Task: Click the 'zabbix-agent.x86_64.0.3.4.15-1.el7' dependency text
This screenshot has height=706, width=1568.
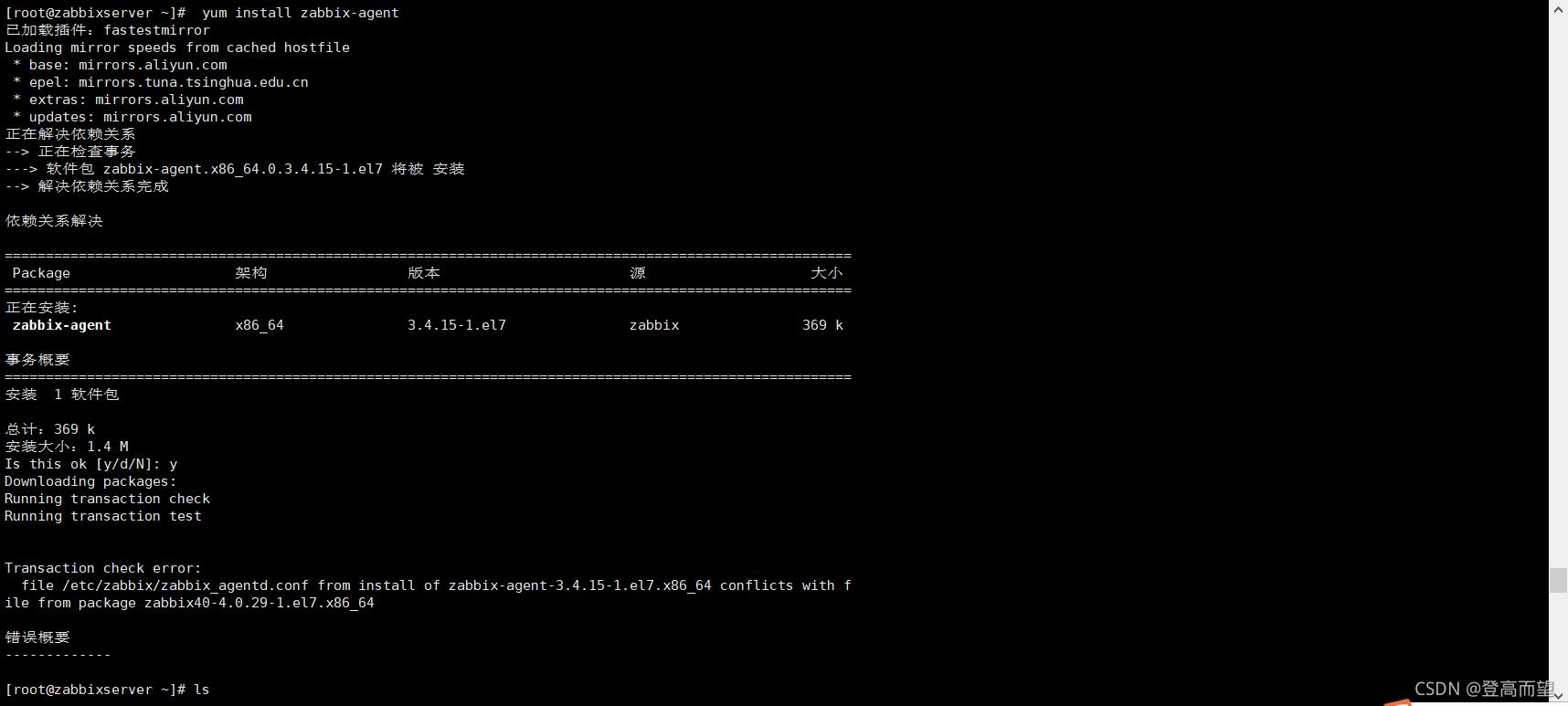Action: pos(243,169)
